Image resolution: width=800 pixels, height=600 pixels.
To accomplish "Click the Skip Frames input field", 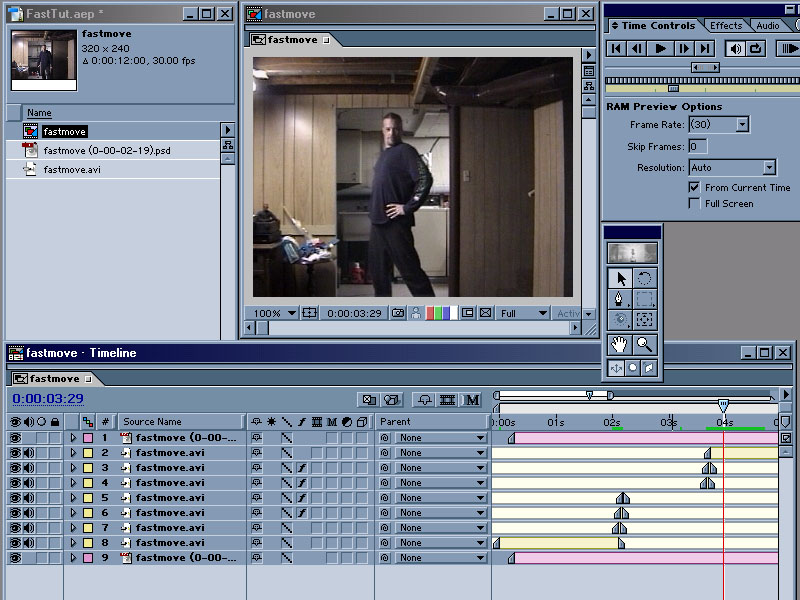I will coord(698,147).
